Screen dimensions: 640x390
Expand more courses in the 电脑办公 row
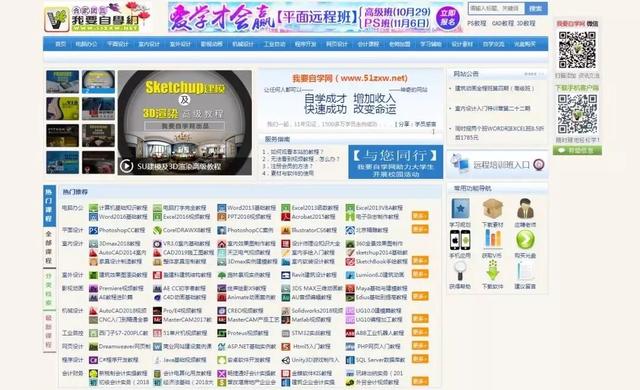coord(420,215)
